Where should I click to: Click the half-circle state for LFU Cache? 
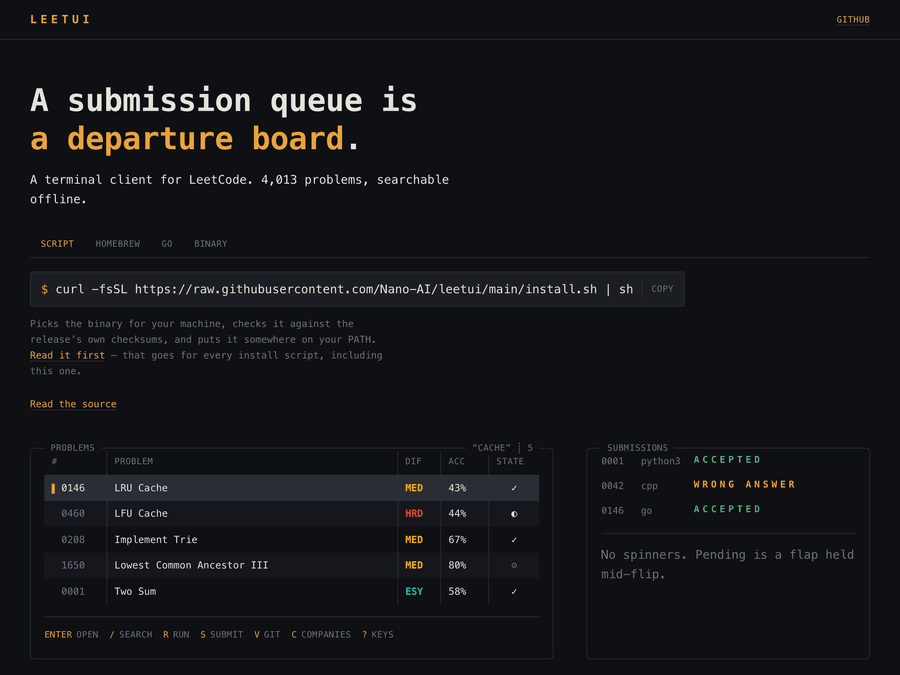tap(514, 514)
